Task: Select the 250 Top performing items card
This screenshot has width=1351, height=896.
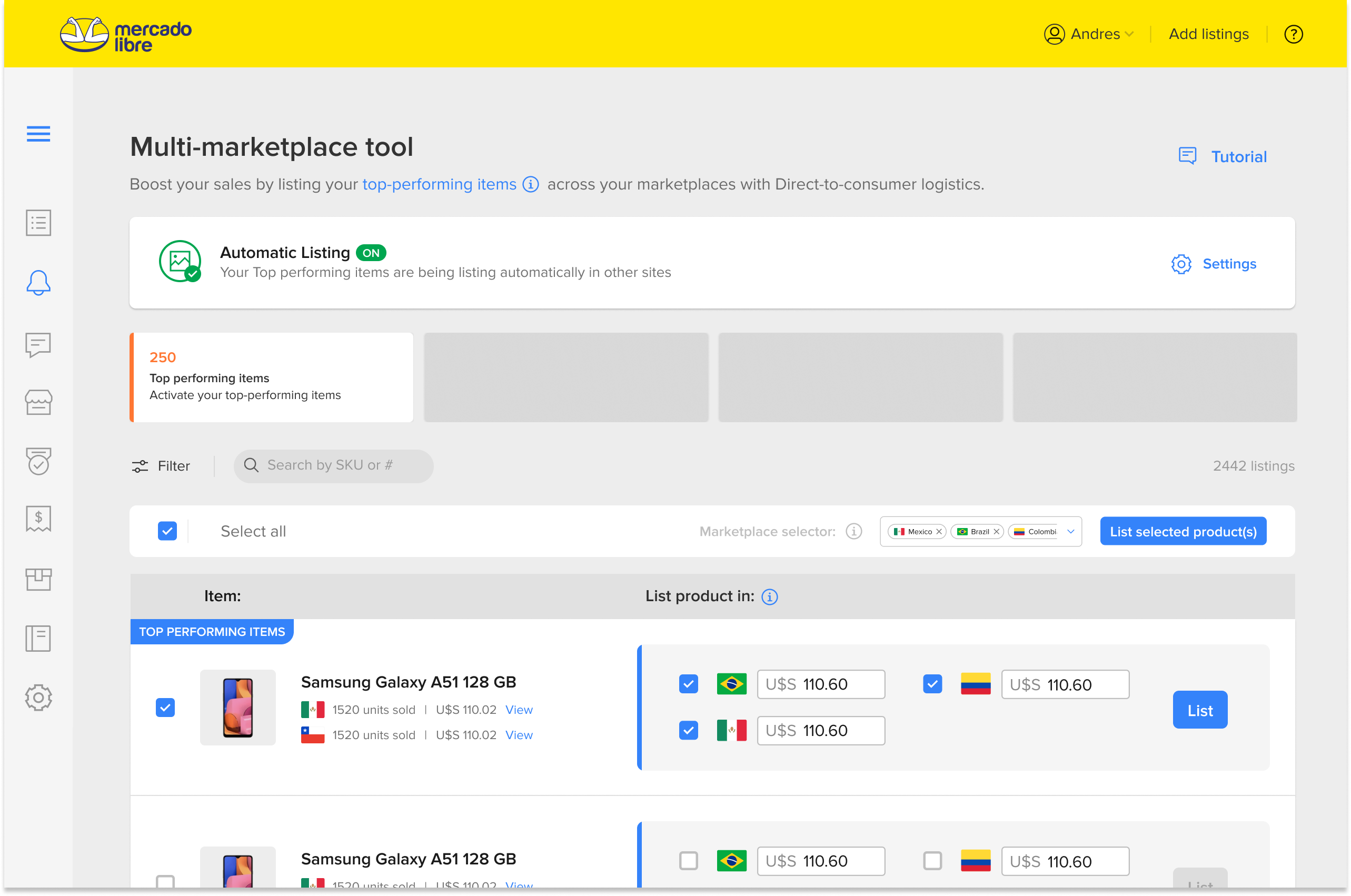Action: tap(272, 377)
